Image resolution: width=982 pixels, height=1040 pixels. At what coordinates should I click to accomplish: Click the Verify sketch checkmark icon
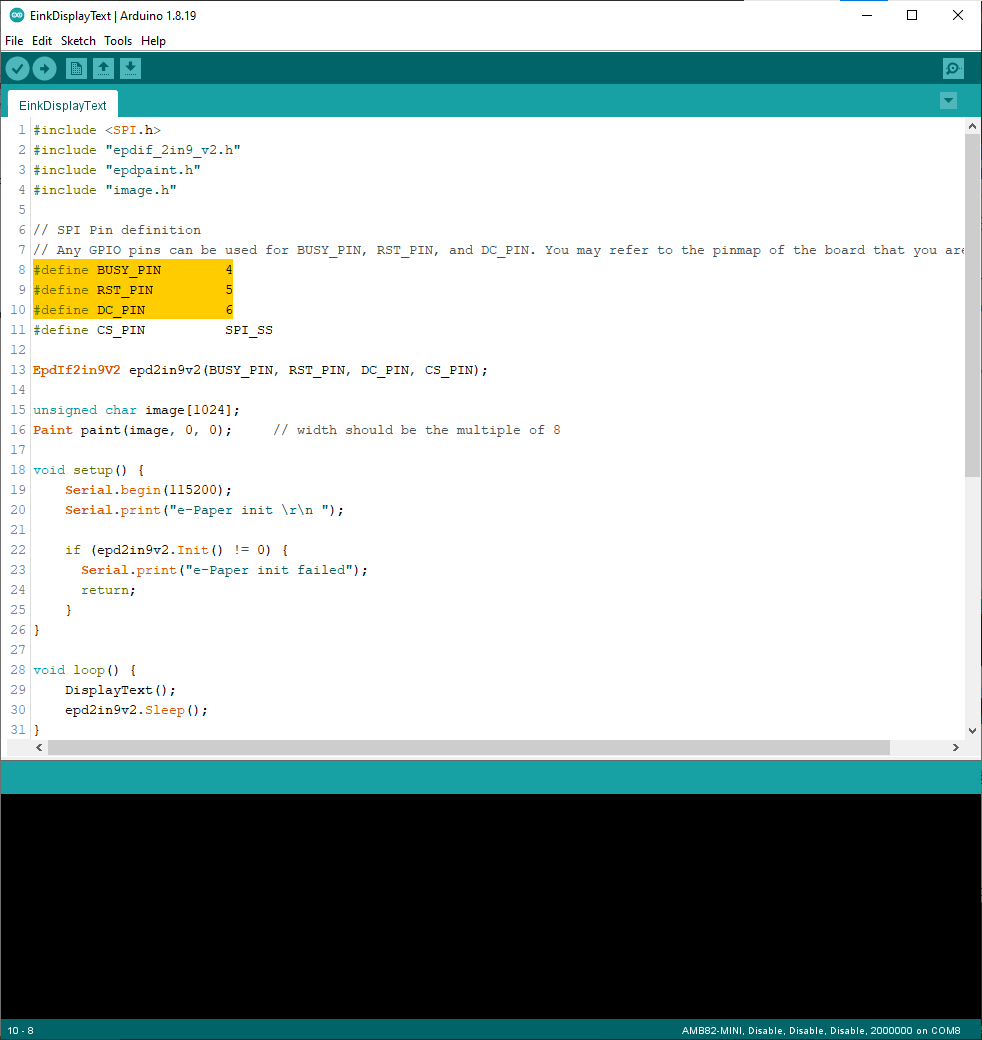(x=18, y=68)
